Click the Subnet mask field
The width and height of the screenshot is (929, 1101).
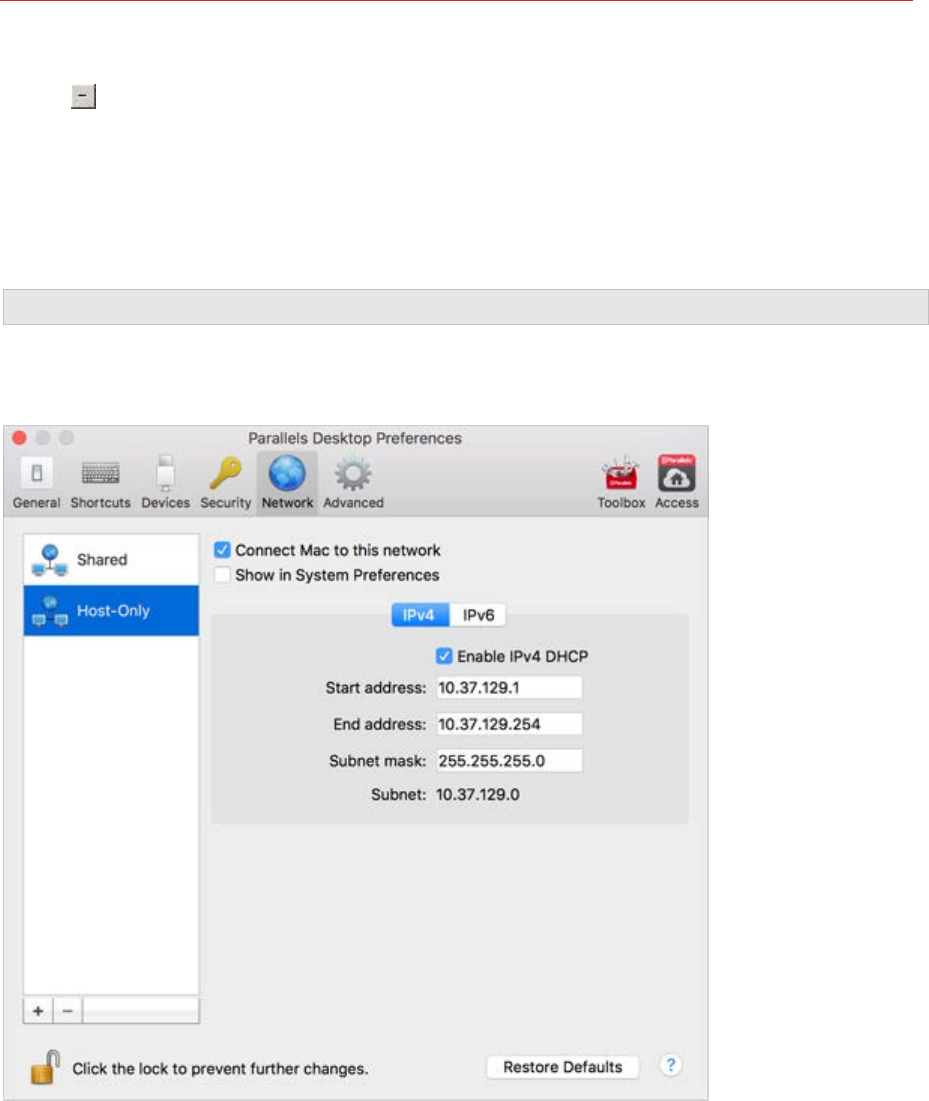(509, 760)
